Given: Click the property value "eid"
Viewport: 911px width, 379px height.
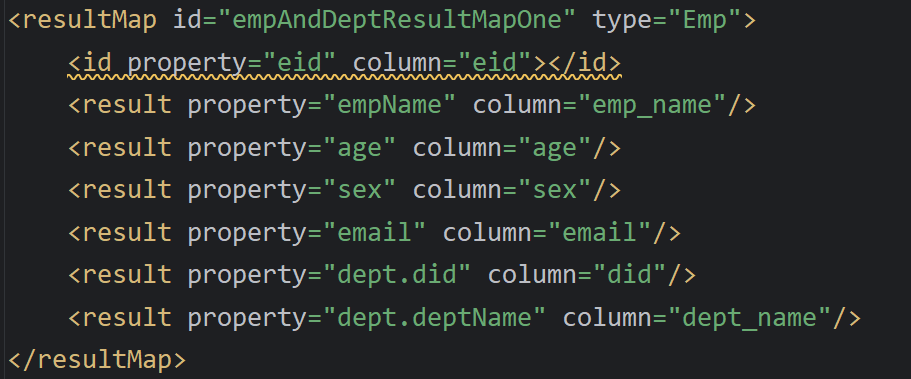Looking at the screenshot, I should [x=292, y=63].
